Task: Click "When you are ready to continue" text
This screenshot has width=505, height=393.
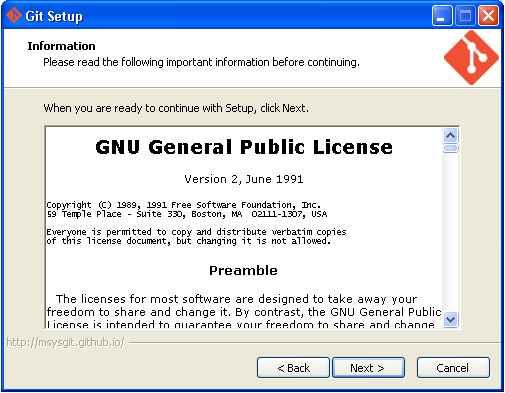Action: [x=176, y=108]
